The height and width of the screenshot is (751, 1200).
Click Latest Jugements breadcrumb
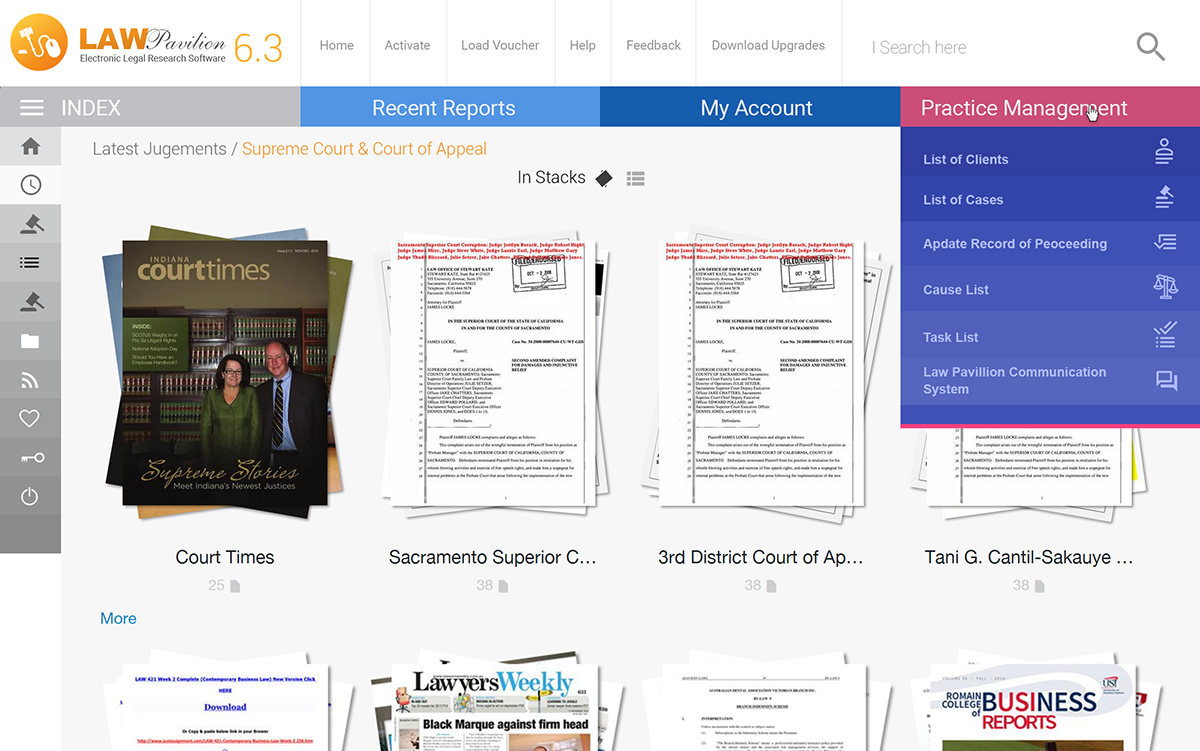point(159,149)
